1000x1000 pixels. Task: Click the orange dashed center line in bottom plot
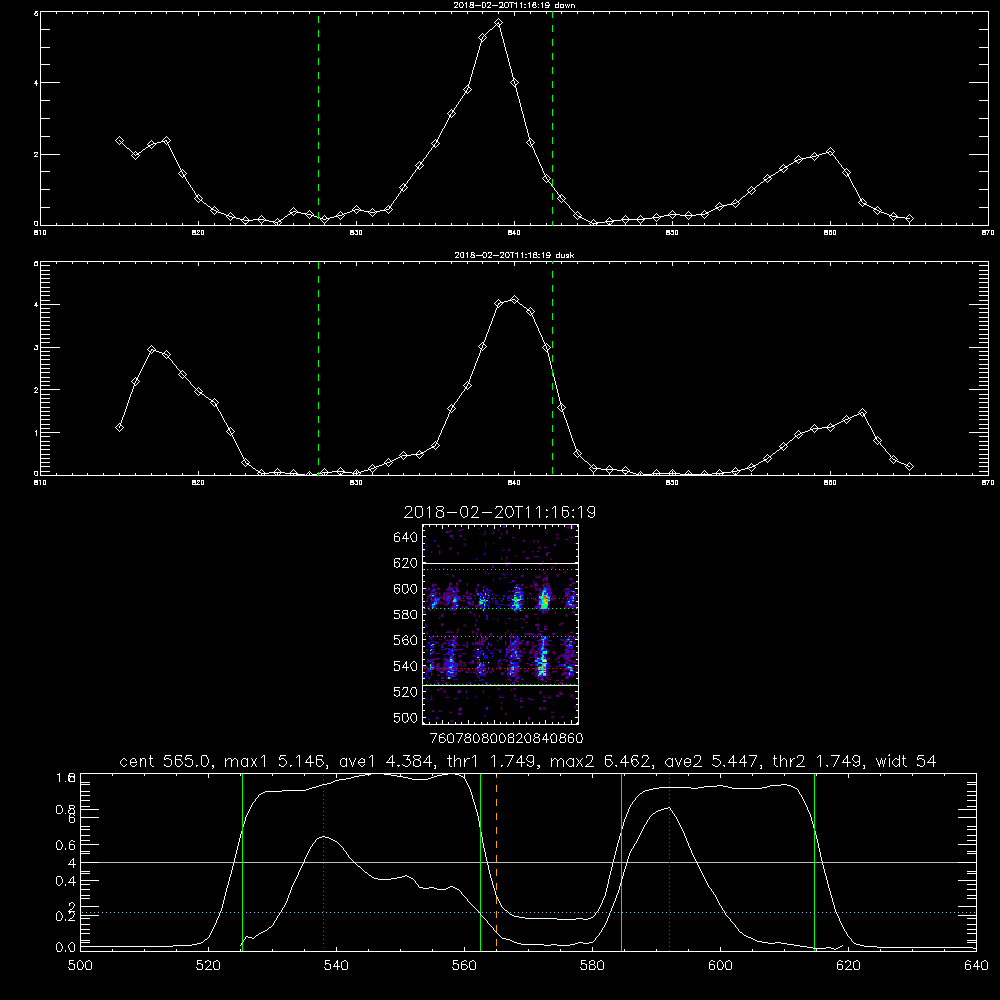(x=496, y=862)
